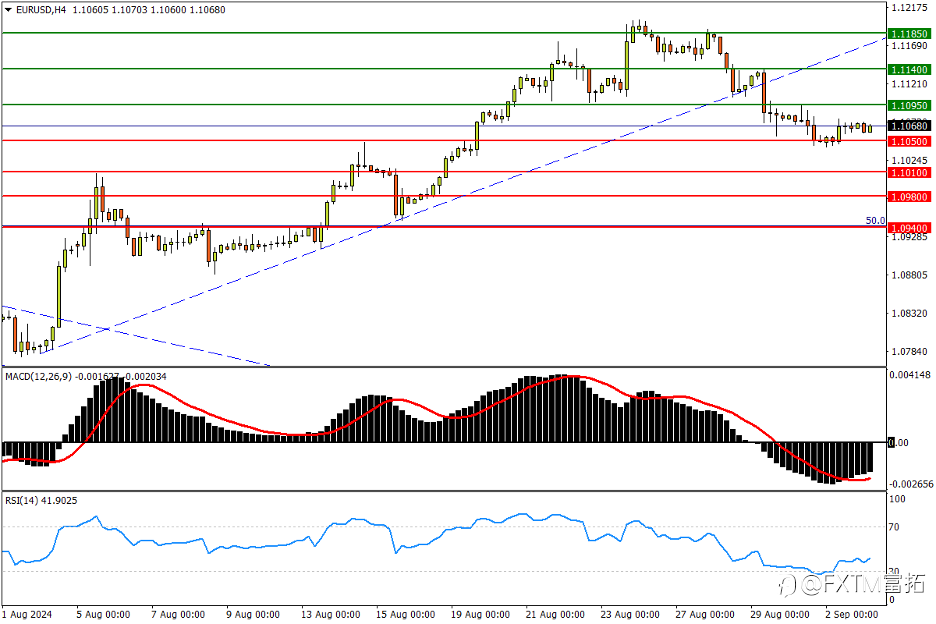Click the 1.07840 price axis value
Image resolution: width=936 pixels, height=624 pixels.
pos(909,351)
